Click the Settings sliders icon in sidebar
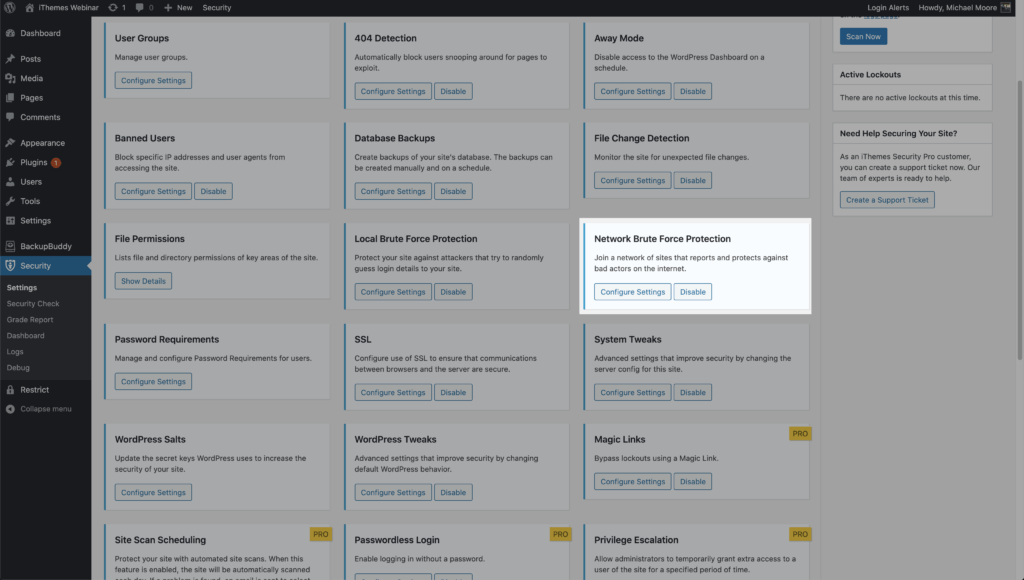 click(x=10, y=221)
